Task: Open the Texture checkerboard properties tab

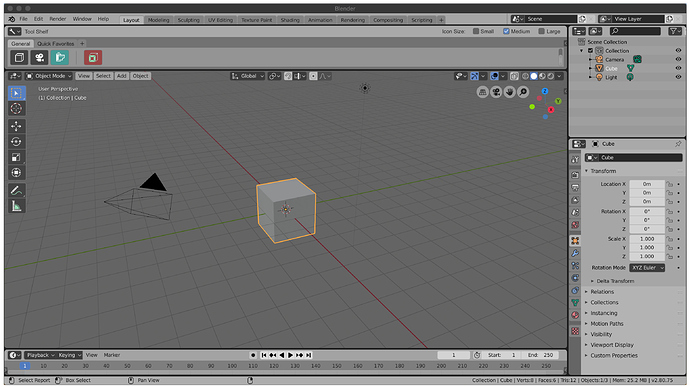Action: (x=575, y=331)
